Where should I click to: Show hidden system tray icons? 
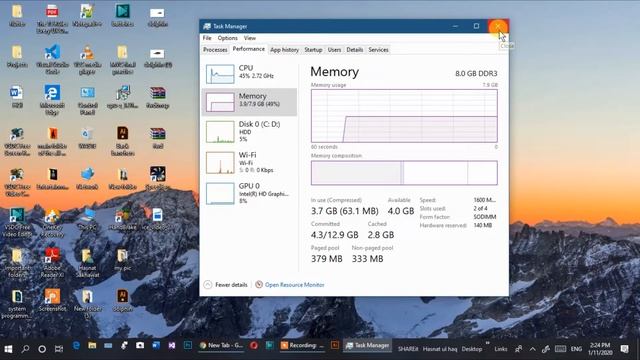[532, 349]
